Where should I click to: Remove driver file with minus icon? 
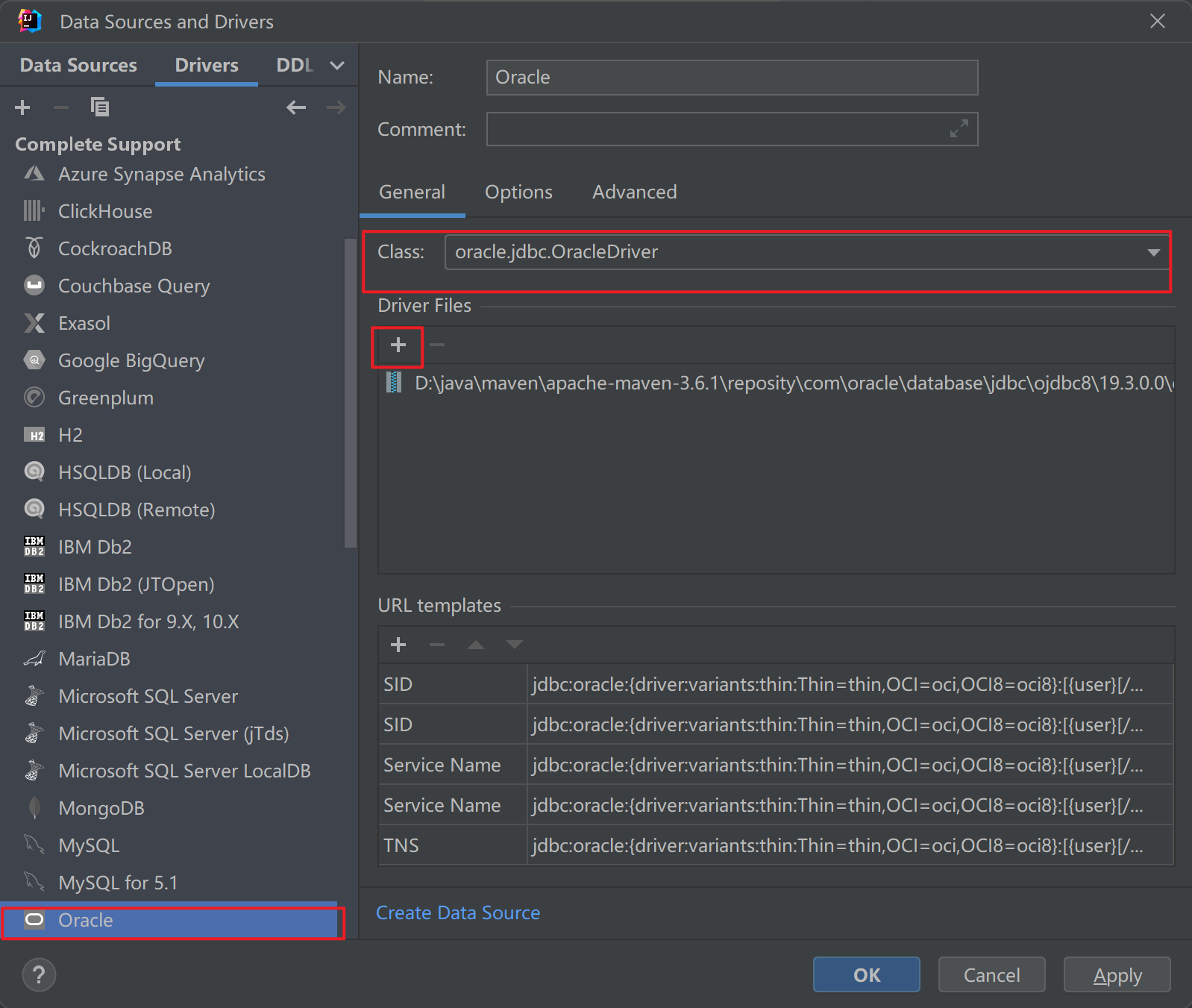pos(437,345)
